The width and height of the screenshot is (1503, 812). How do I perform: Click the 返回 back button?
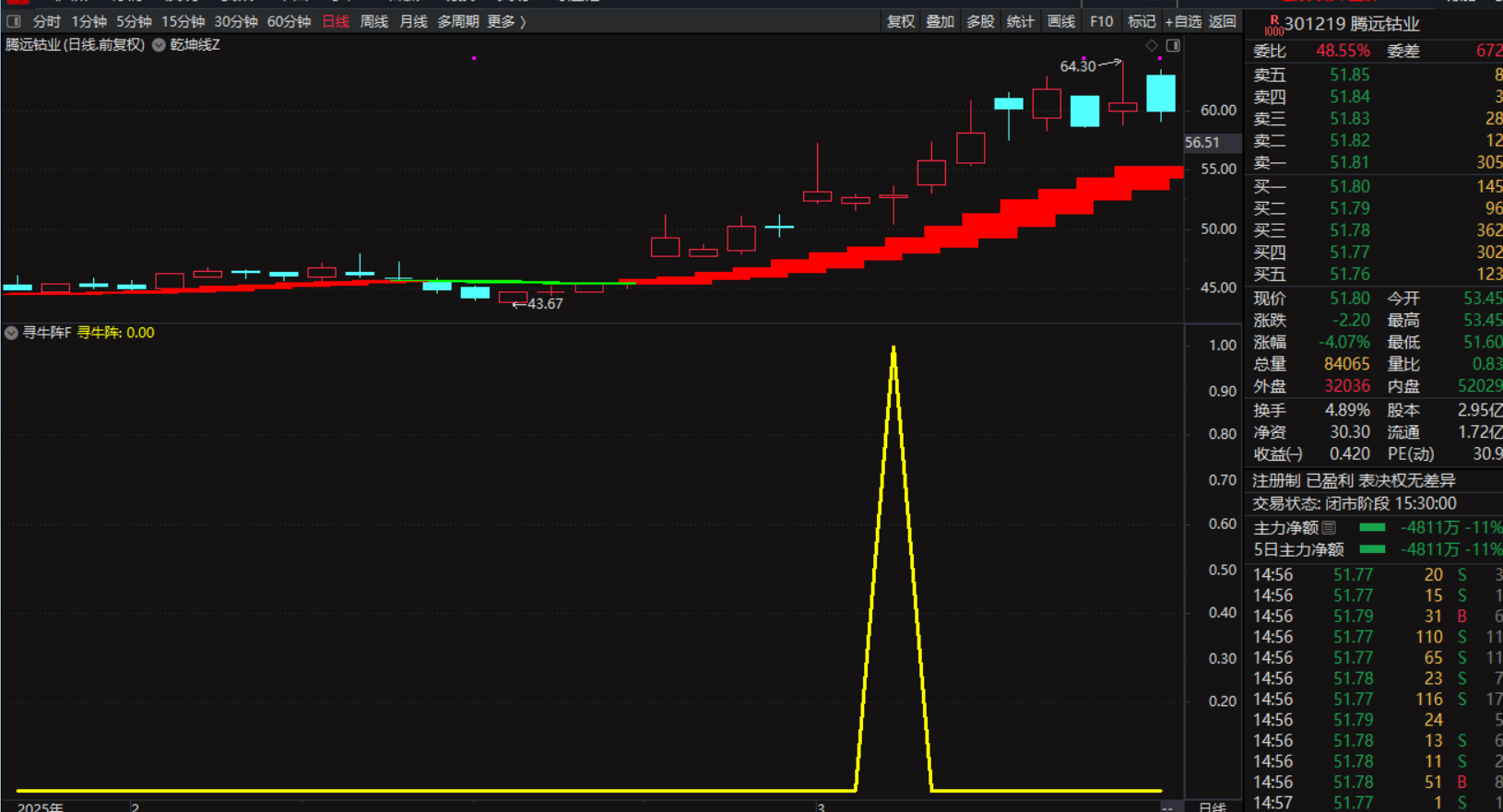(x=1223, y=21)
